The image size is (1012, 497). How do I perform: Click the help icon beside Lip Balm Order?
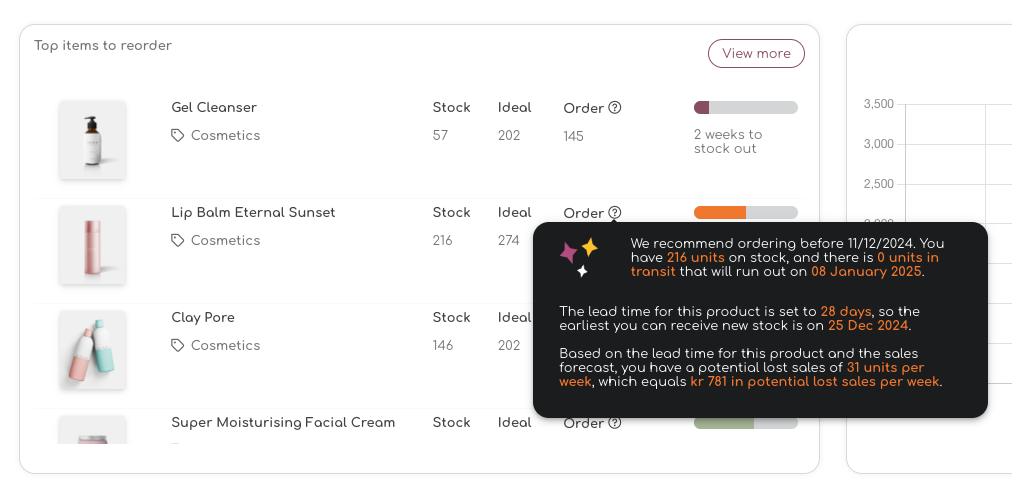pyautogui.click(x=614, y=212)
